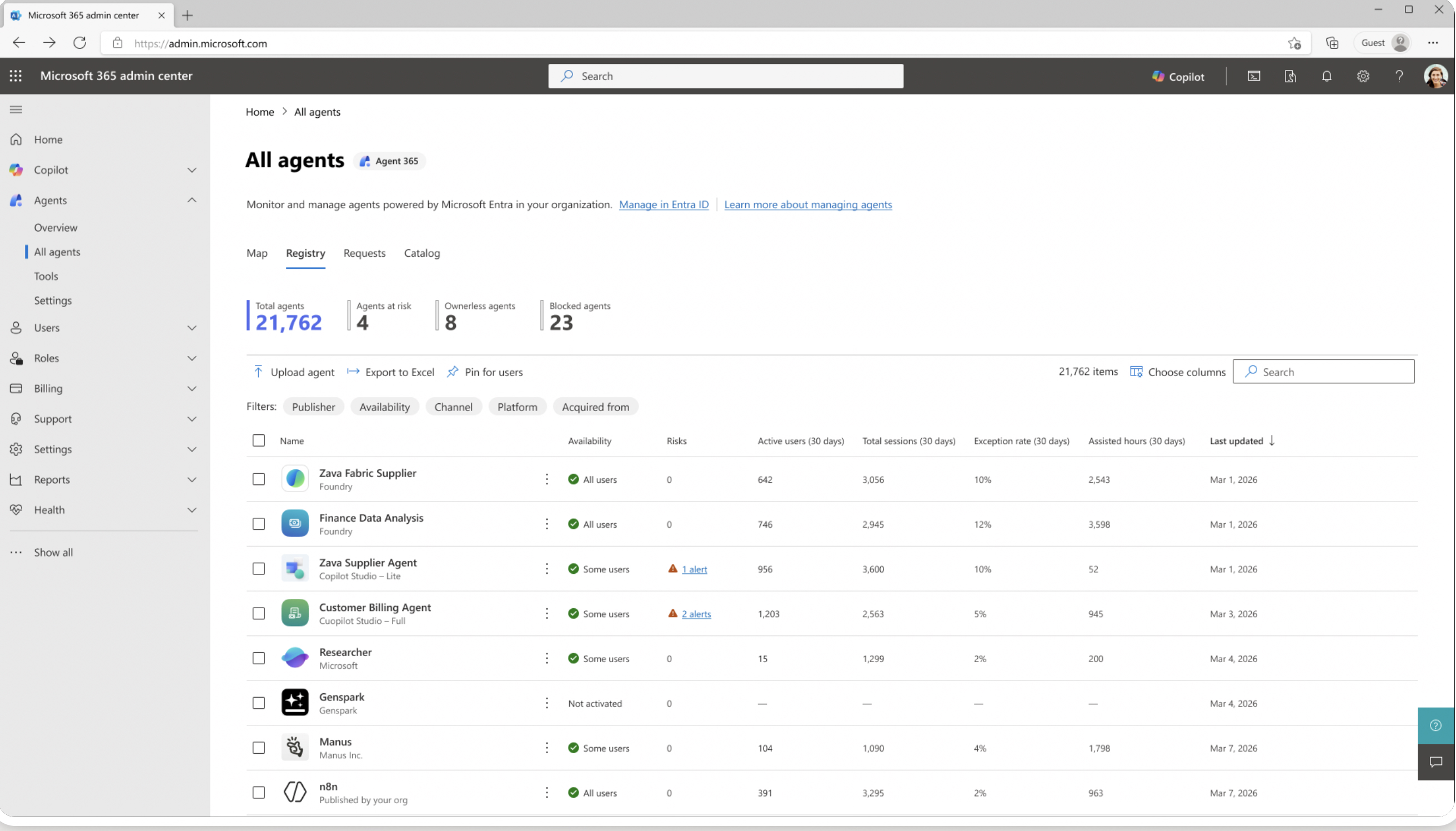Open the Availability filter dropdown

tap(384, 407)
